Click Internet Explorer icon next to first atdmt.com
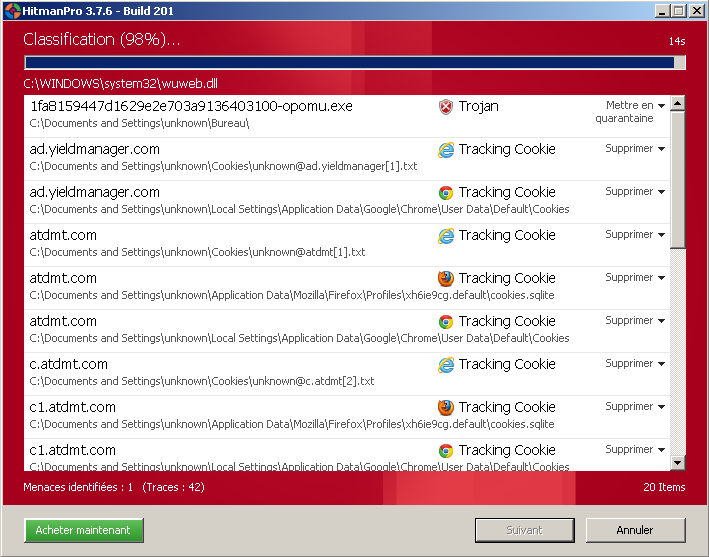Image resolution: width=709 pixels, height=557 pixels. 446,236
